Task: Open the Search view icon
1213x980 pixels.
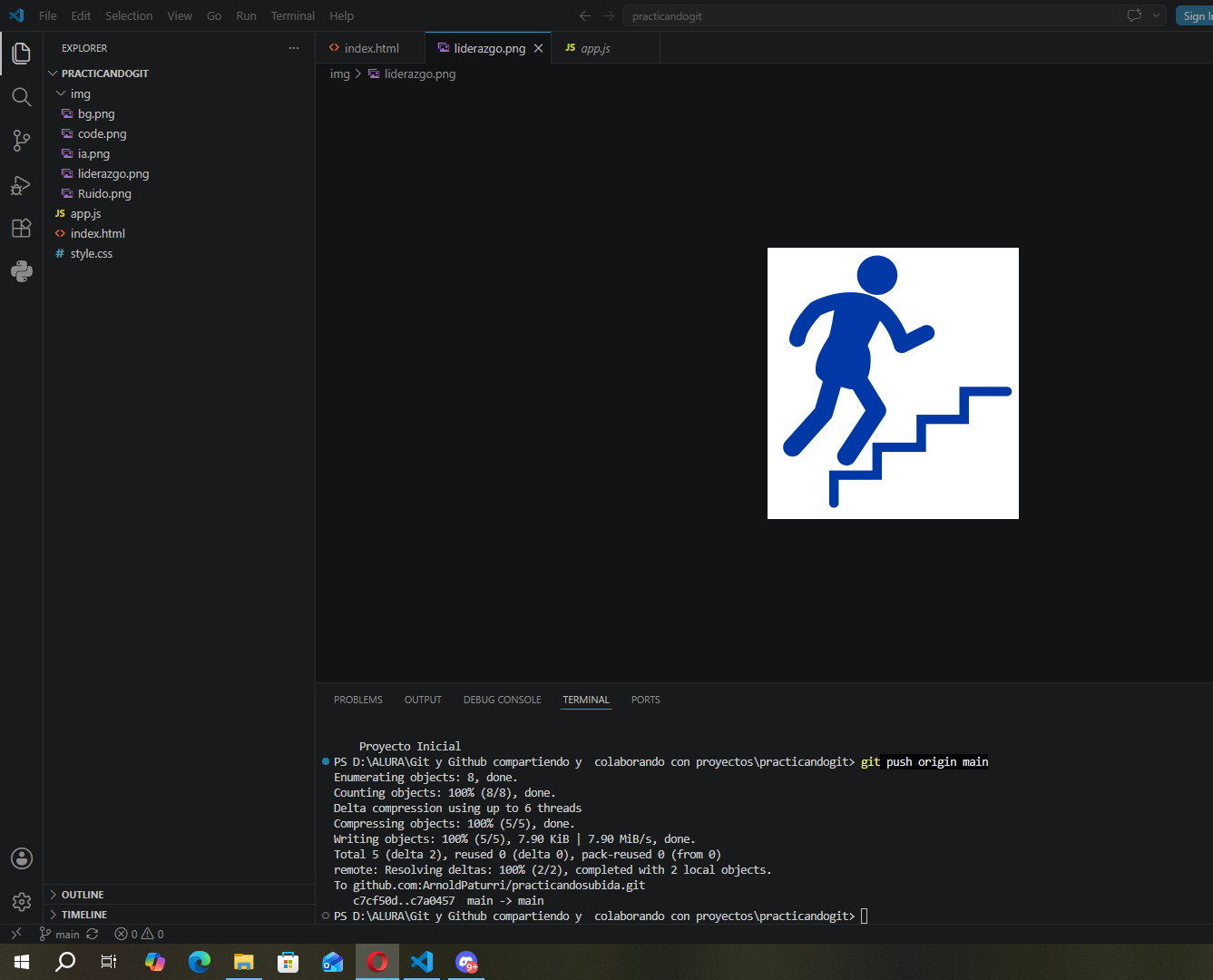Action: pyautogui.click(x=21, y=97)
